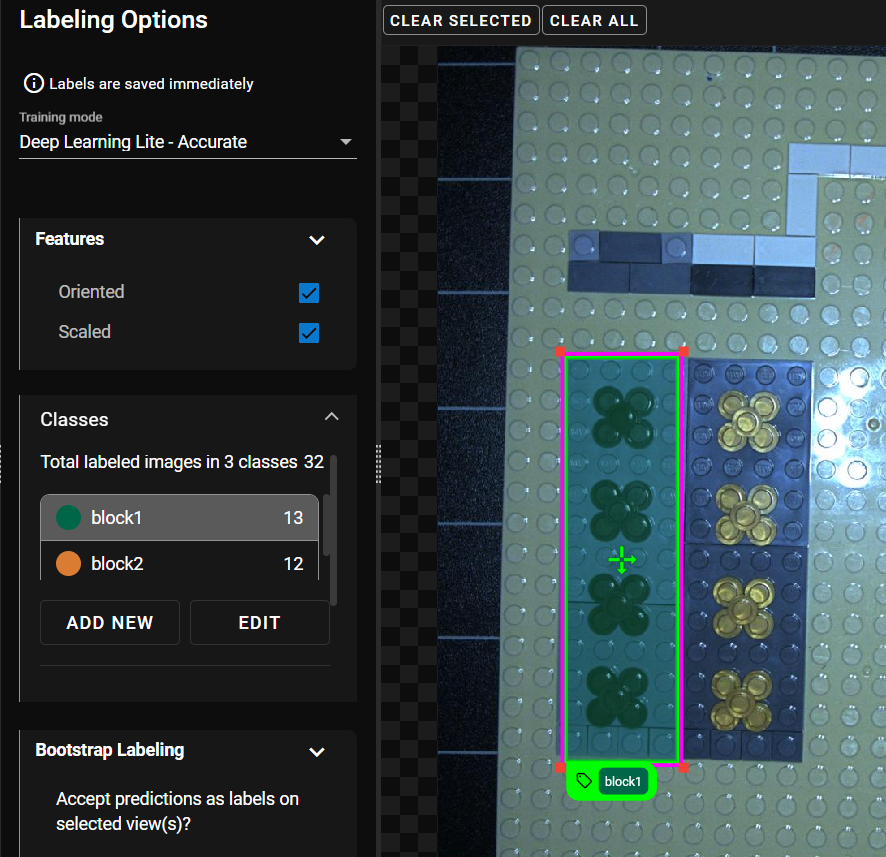This screenshot has height=857, width=886.
Task: Click the tag icon on block1 label
Action: click(585, 781)
